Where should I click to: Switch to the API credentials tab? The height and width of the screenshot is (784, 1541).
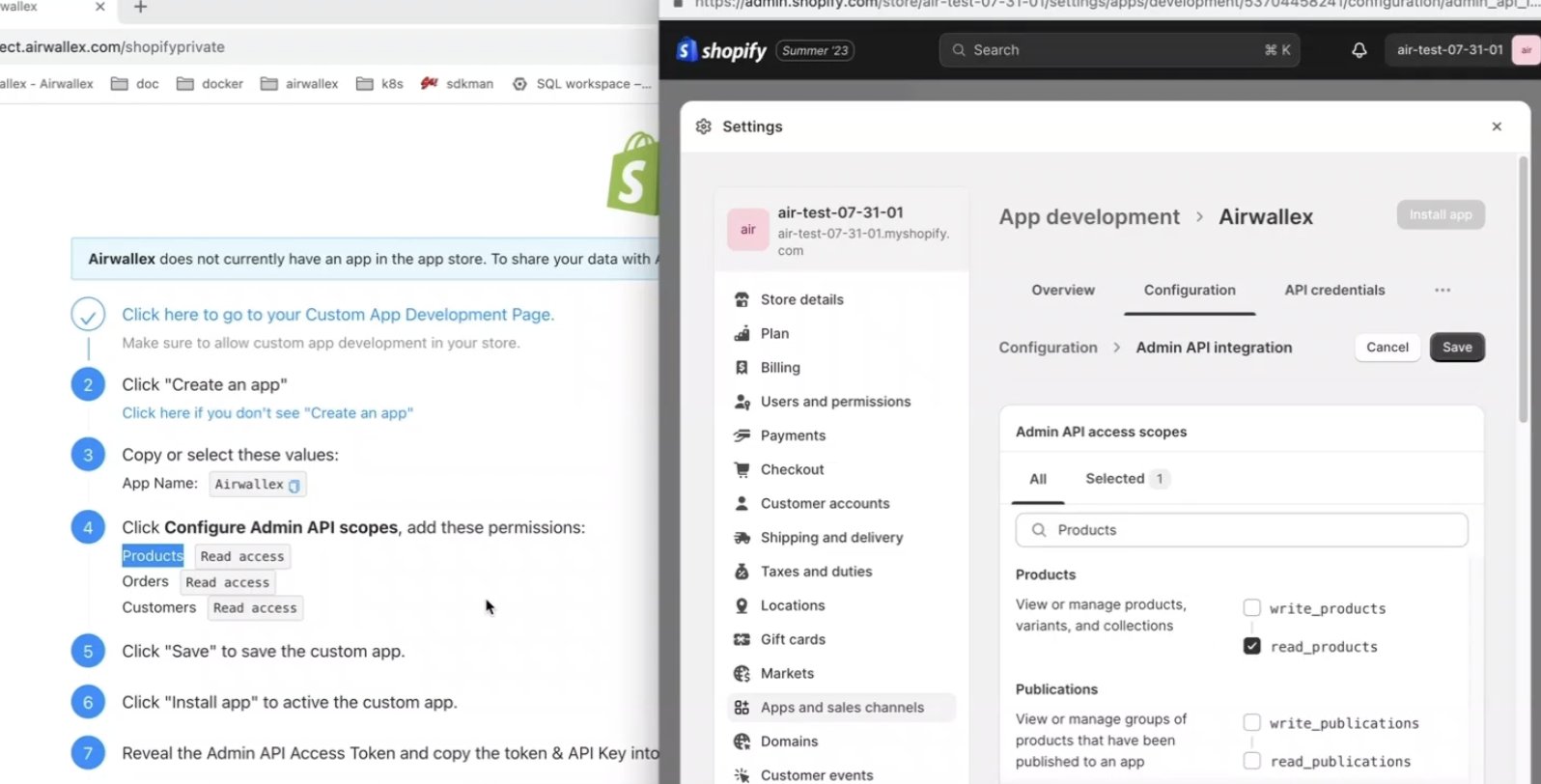tap(1333, 291)
